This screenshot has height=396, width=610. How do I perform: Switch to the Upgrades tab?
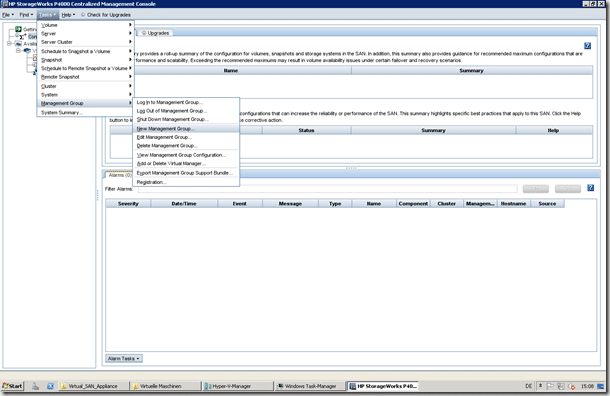[x=155, y=33]
